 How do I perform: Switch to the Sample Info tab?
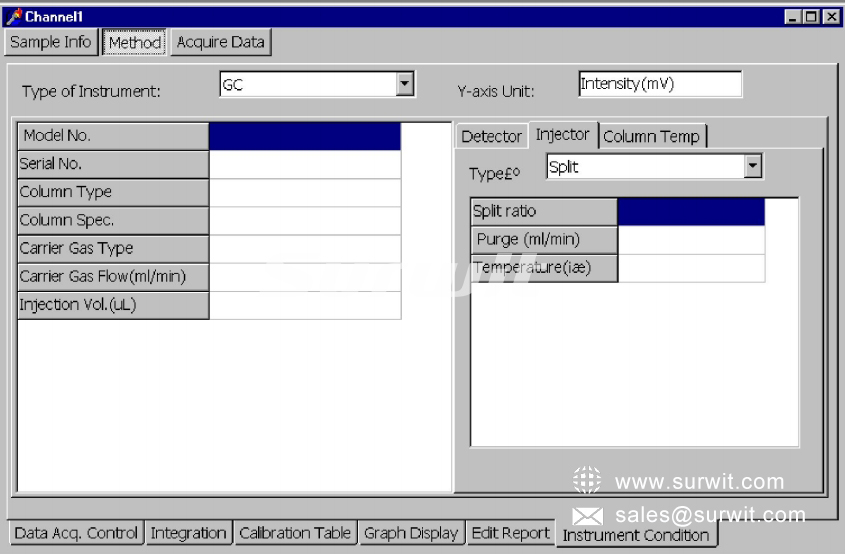coord(50,42)
